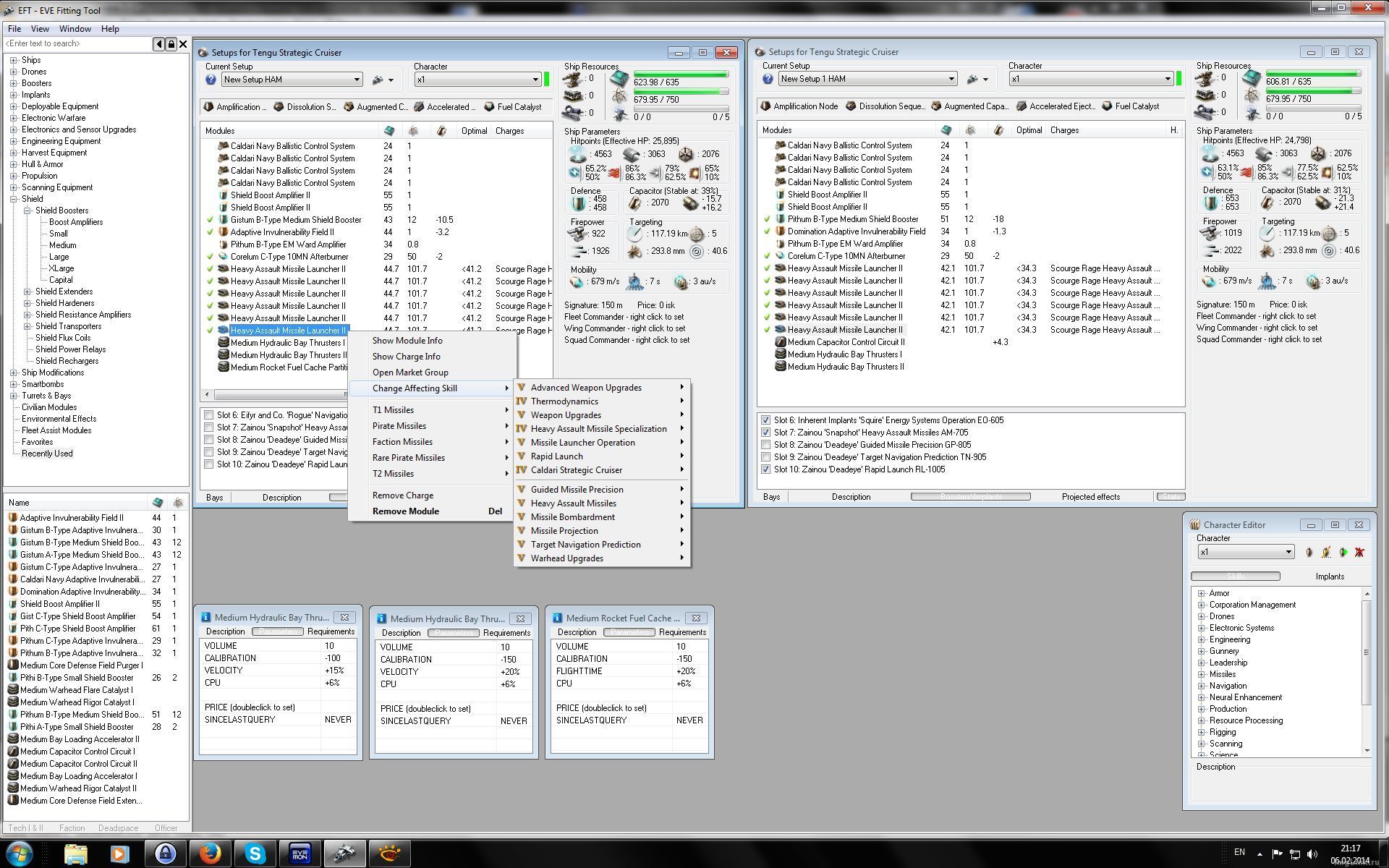Click the Dissolution Sequencer subsystem in right setup window
The image size is (1389, 868).
885,106
